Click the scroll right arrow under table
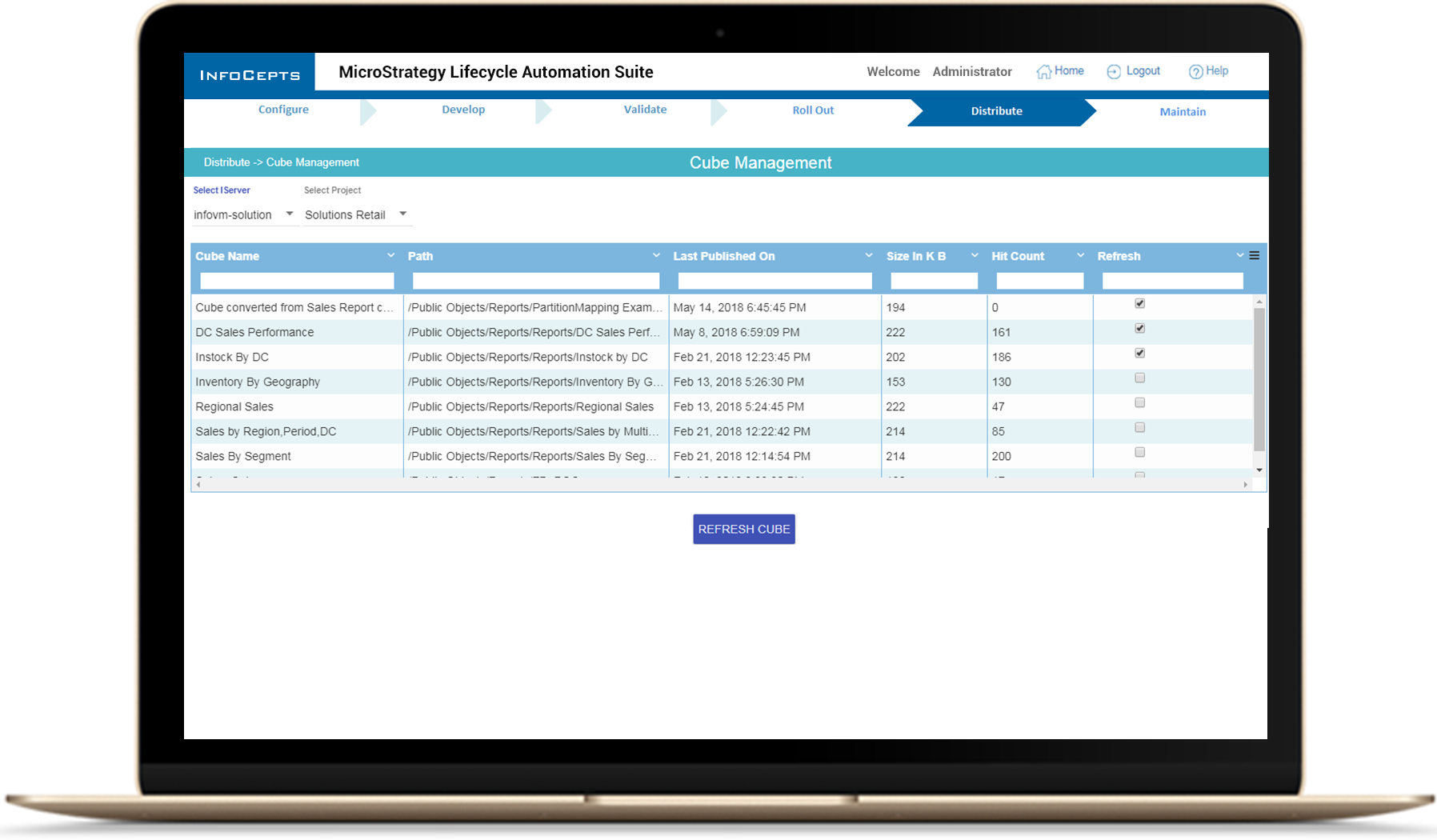Viewport: 1437px width, 840px height. [1245, 485]
